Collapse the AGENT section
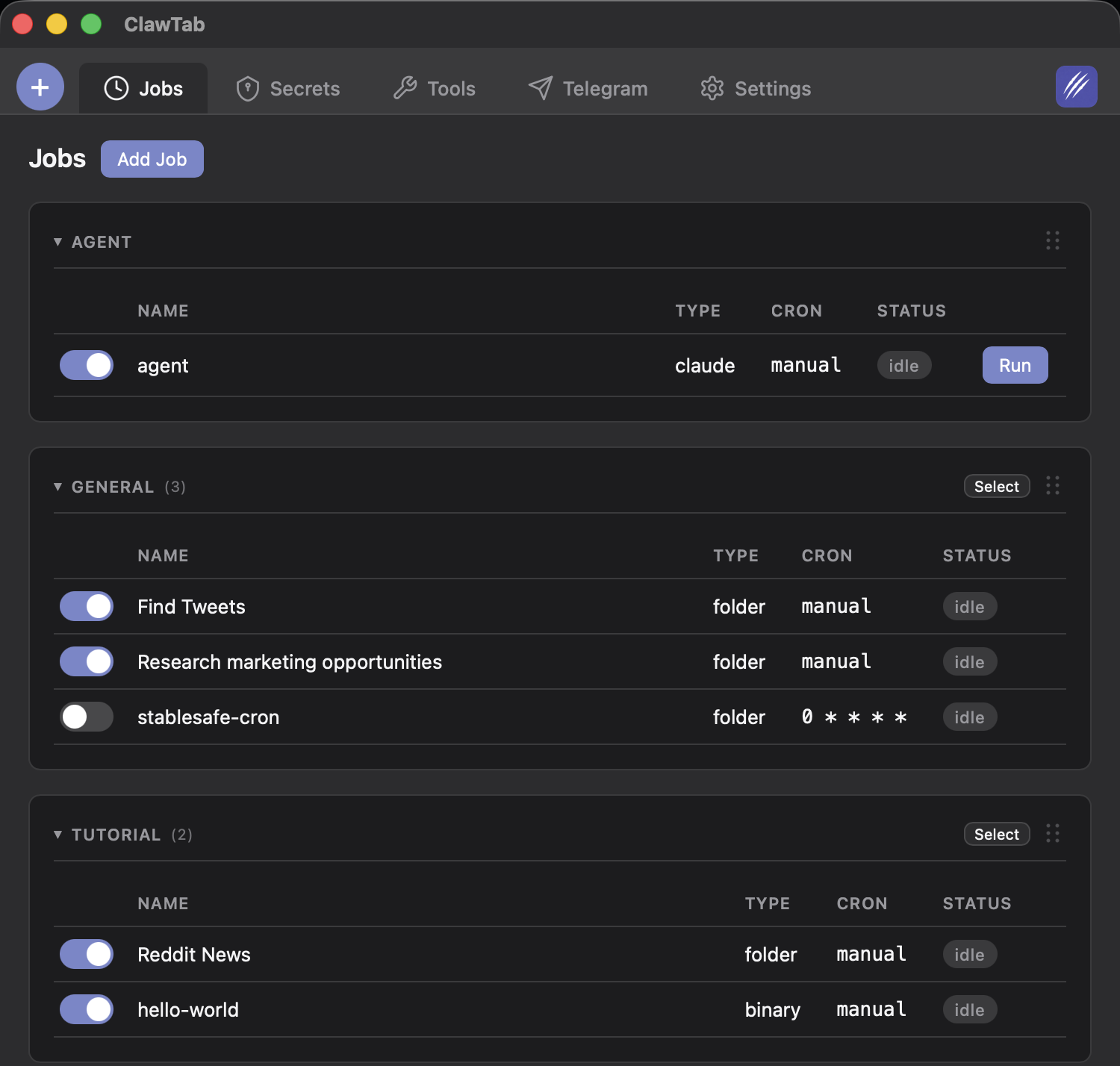The height and width of the screenshot is (1066, 1120). 57,242
